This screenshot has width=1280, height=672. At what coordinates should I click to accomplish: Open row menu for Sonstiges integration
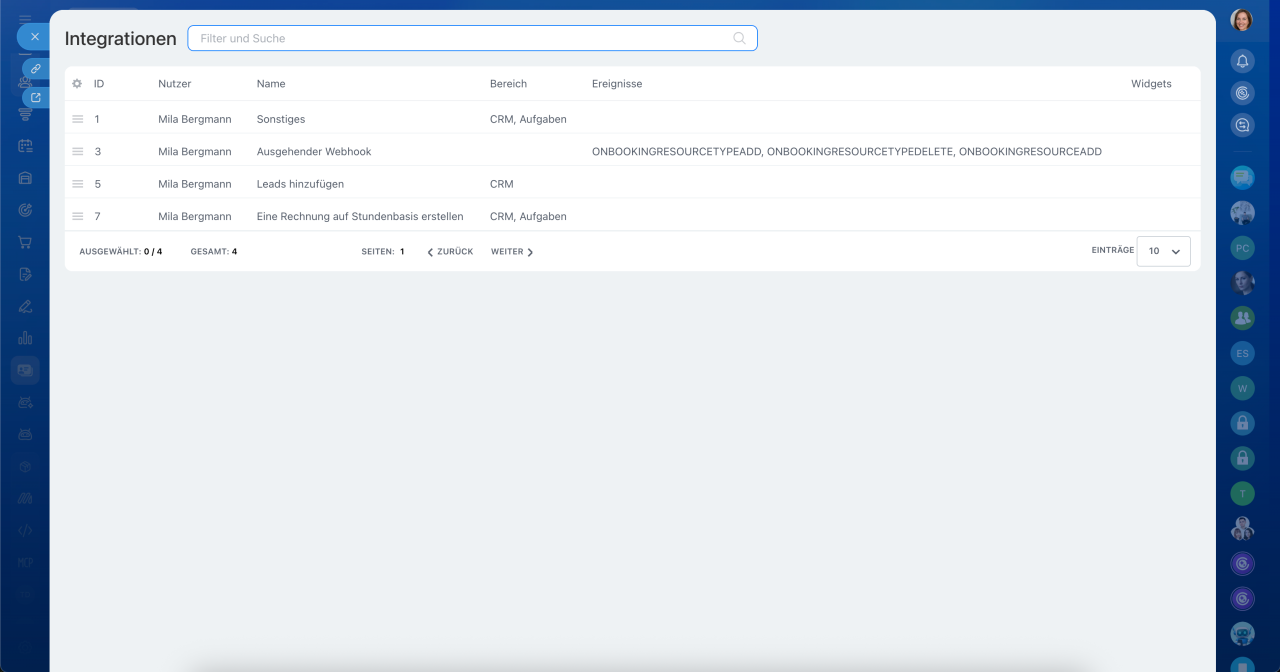click(x=77, y=119)
